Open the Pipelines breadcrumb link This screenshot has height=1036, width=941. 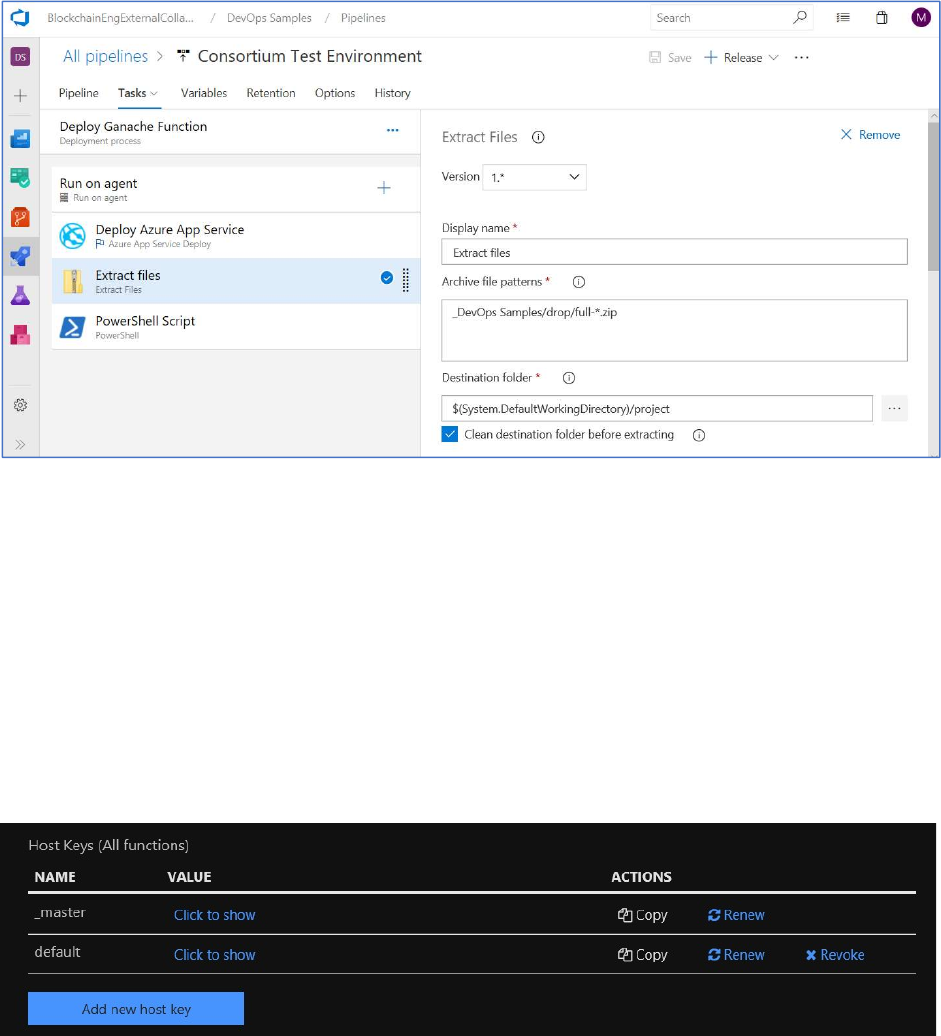point(363,18)
